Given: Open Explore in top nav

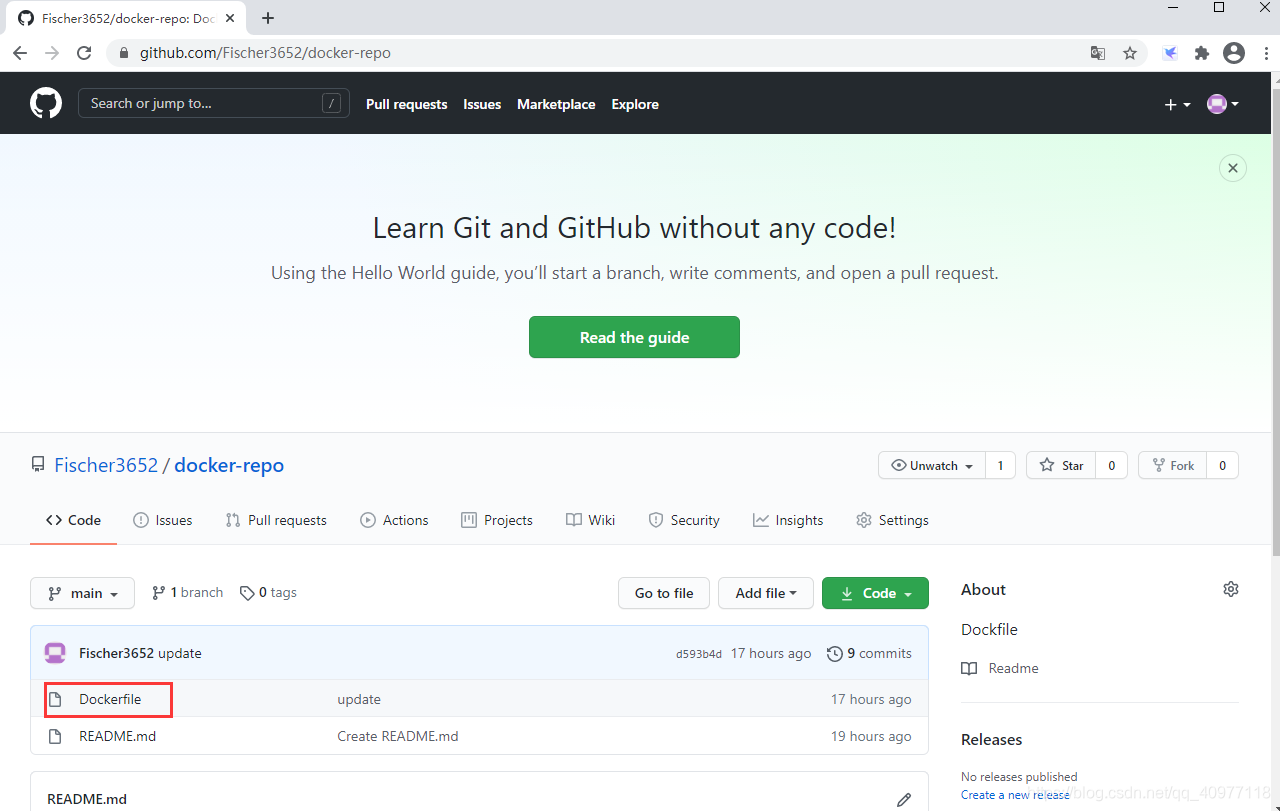Looking at the screenshot, I should pos(635,104).
